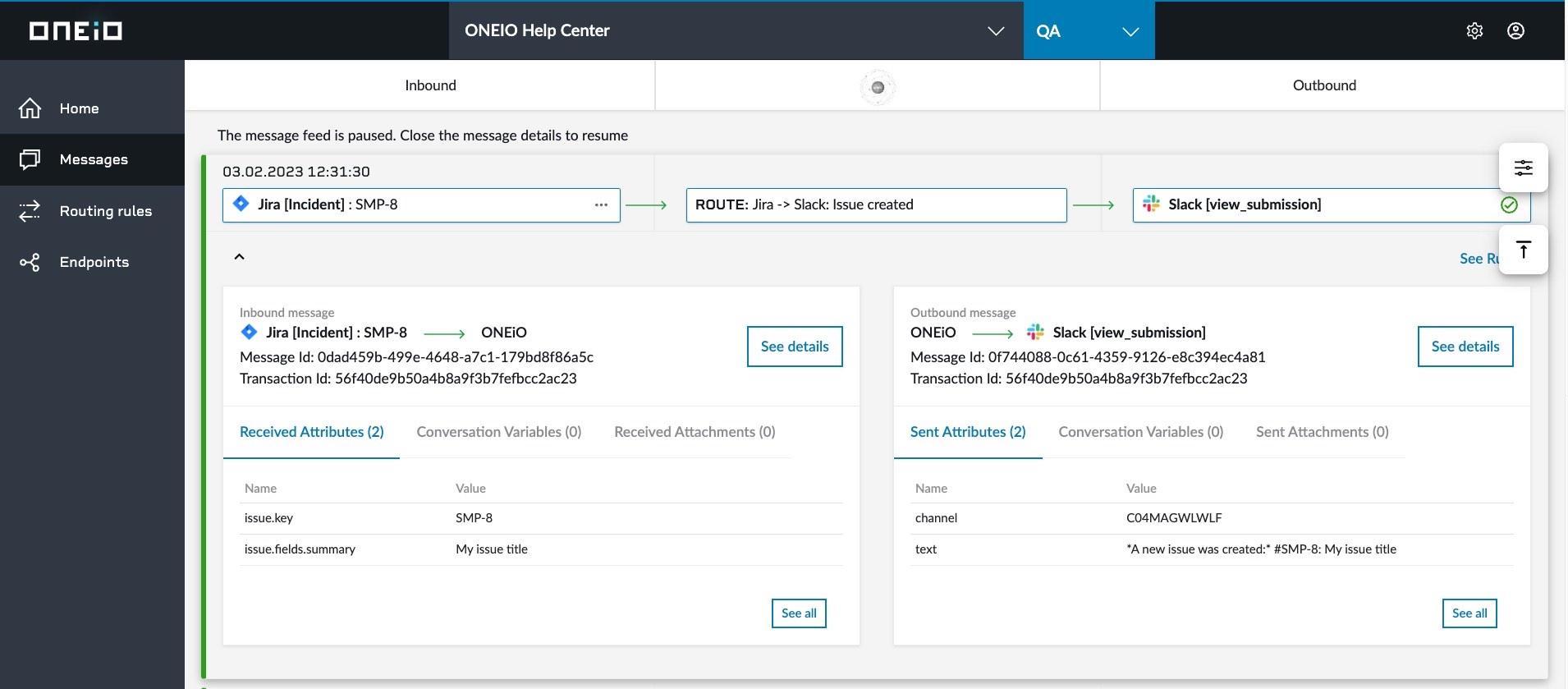Viewport: 1568px width, 689px height.
Task: Open Received Attachments (0) tab
Action: coord(695,432)
